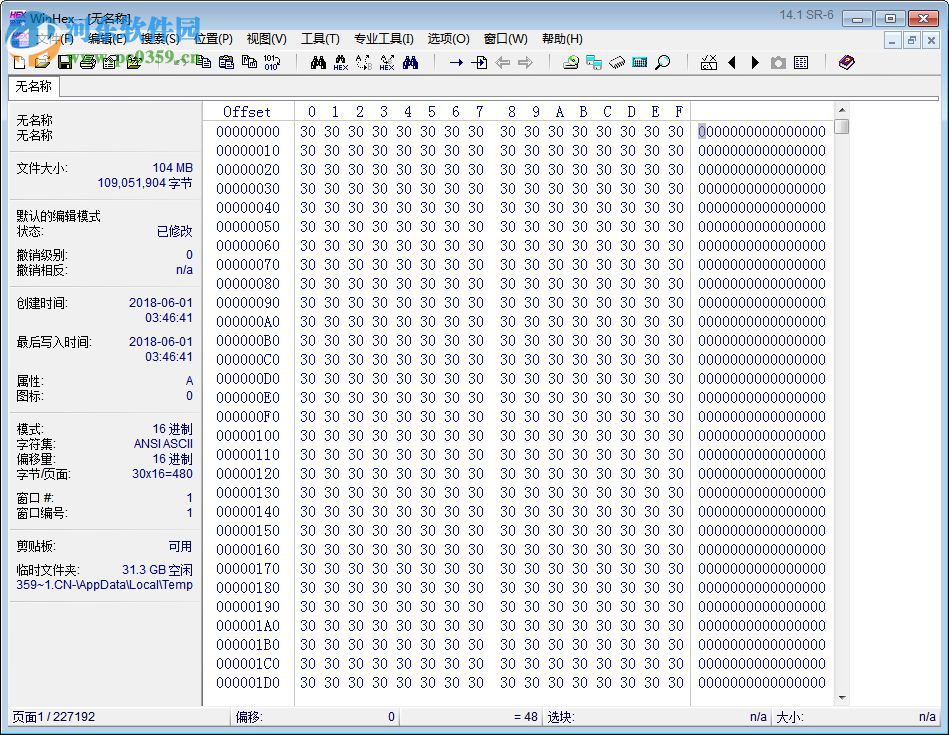This screenshot has width=949, height=735.
Task: Click the help book icon
Action: click(x=847, y=62)
